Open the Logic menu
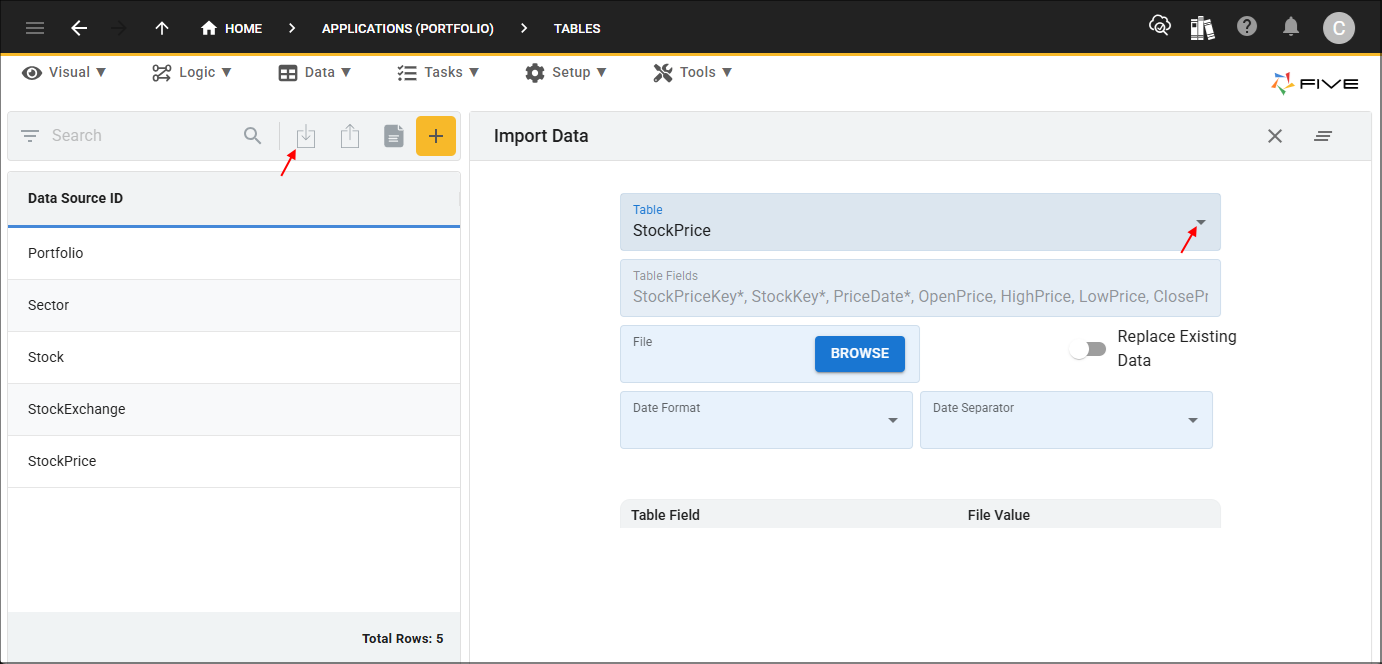This screenshot has width=1382, height=664. coord(192,72)
